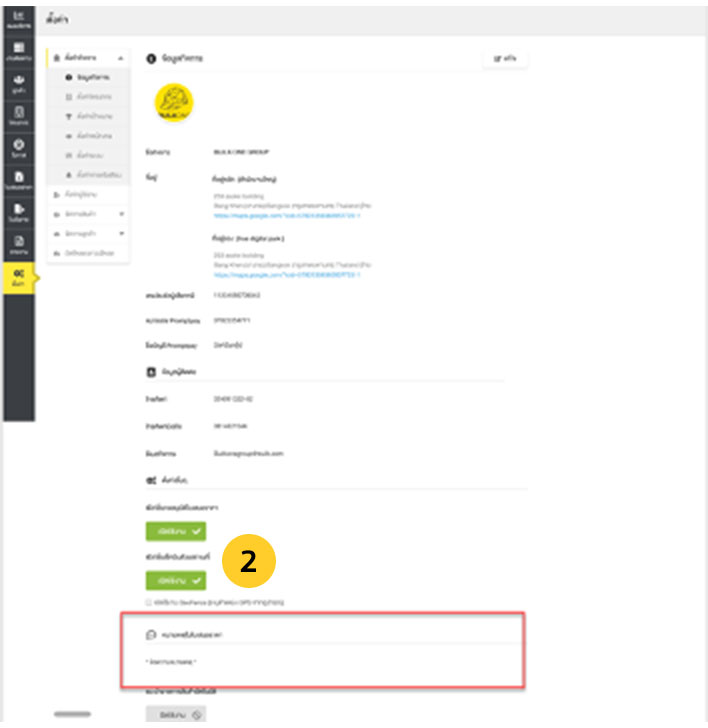
Task: Select the customers icon in the dark sidebar
Action: 17,83
